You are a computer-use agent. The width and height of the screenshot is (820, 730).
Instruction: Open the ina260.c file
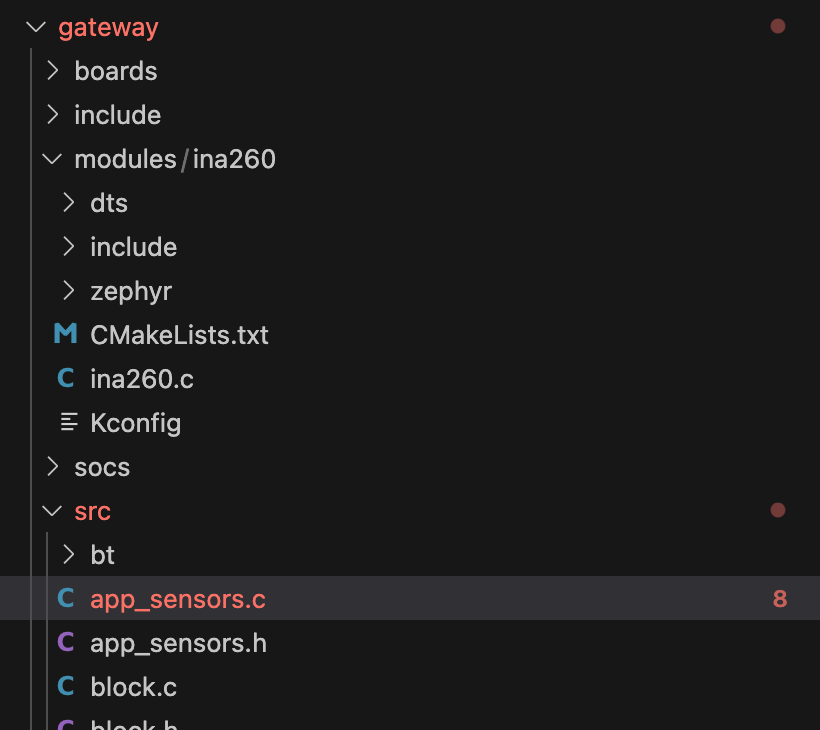pos(142,379)
